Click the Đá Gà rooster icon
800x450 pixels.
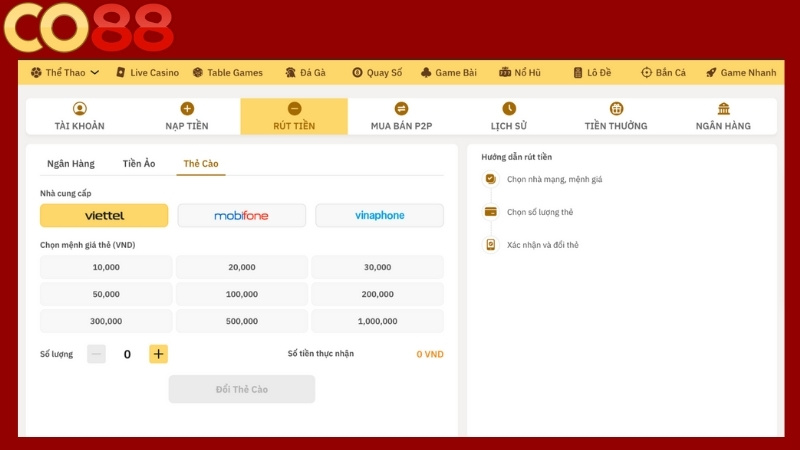(291, 72)
